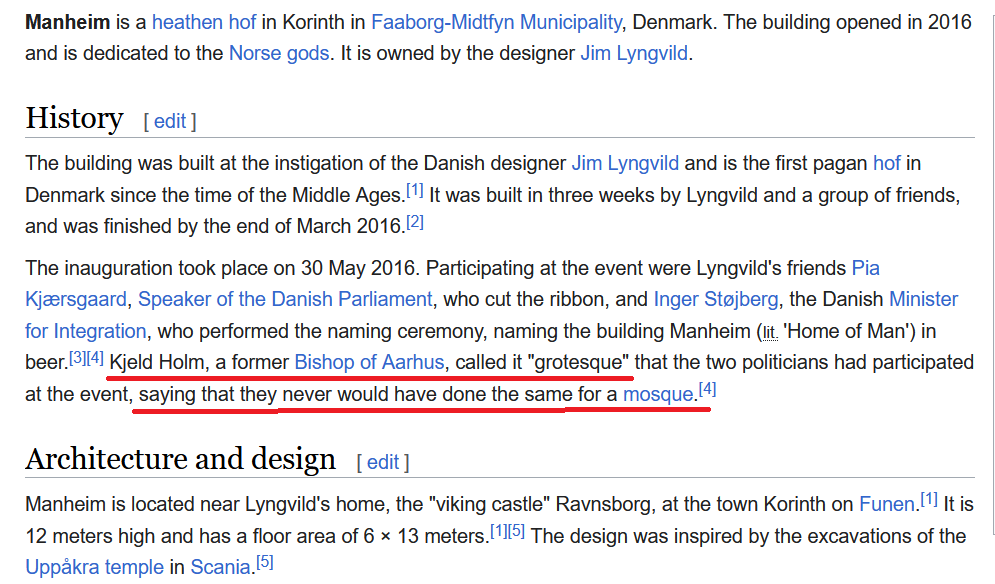Open the 'heathen hof' link in intro
This screenshot has height=584, width=995.
click(x=204, y=22)
